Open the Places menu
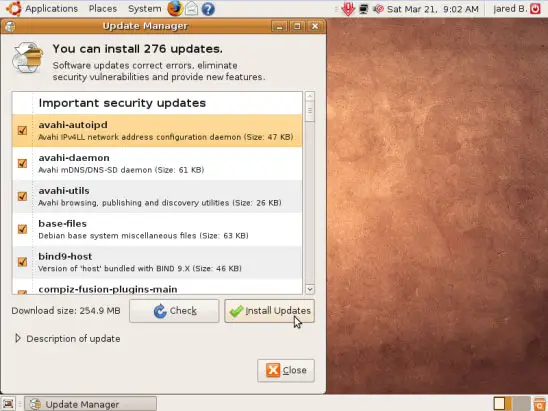Screen dimensions: 548x411 pyautogui.click(x=103, y=9)
